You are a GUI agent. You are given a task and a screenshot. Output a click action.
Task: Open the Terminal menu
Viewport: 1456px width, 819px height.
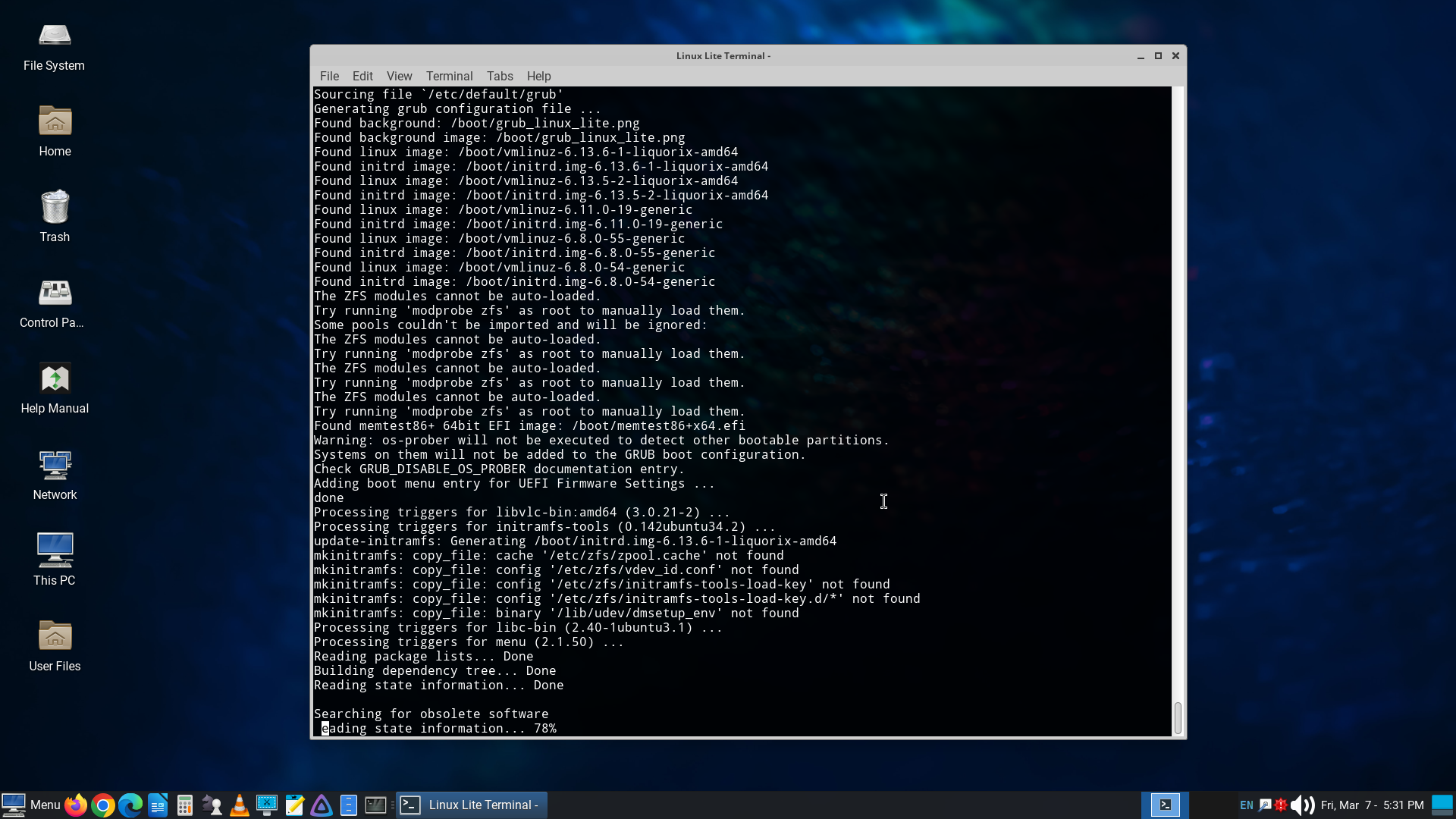449,76
